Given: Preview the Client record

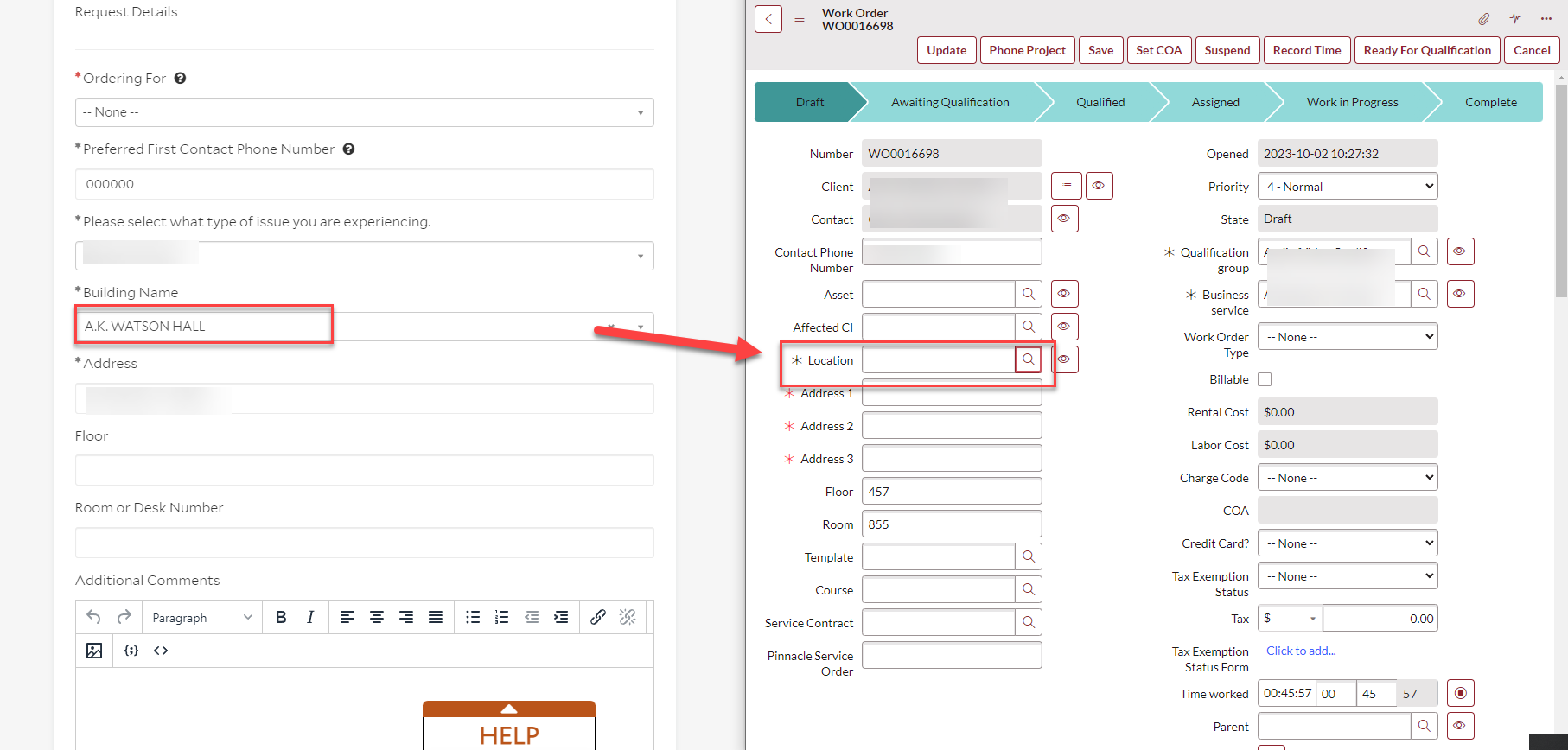Looking at the screenshot, I should [x=1099, y=186].
